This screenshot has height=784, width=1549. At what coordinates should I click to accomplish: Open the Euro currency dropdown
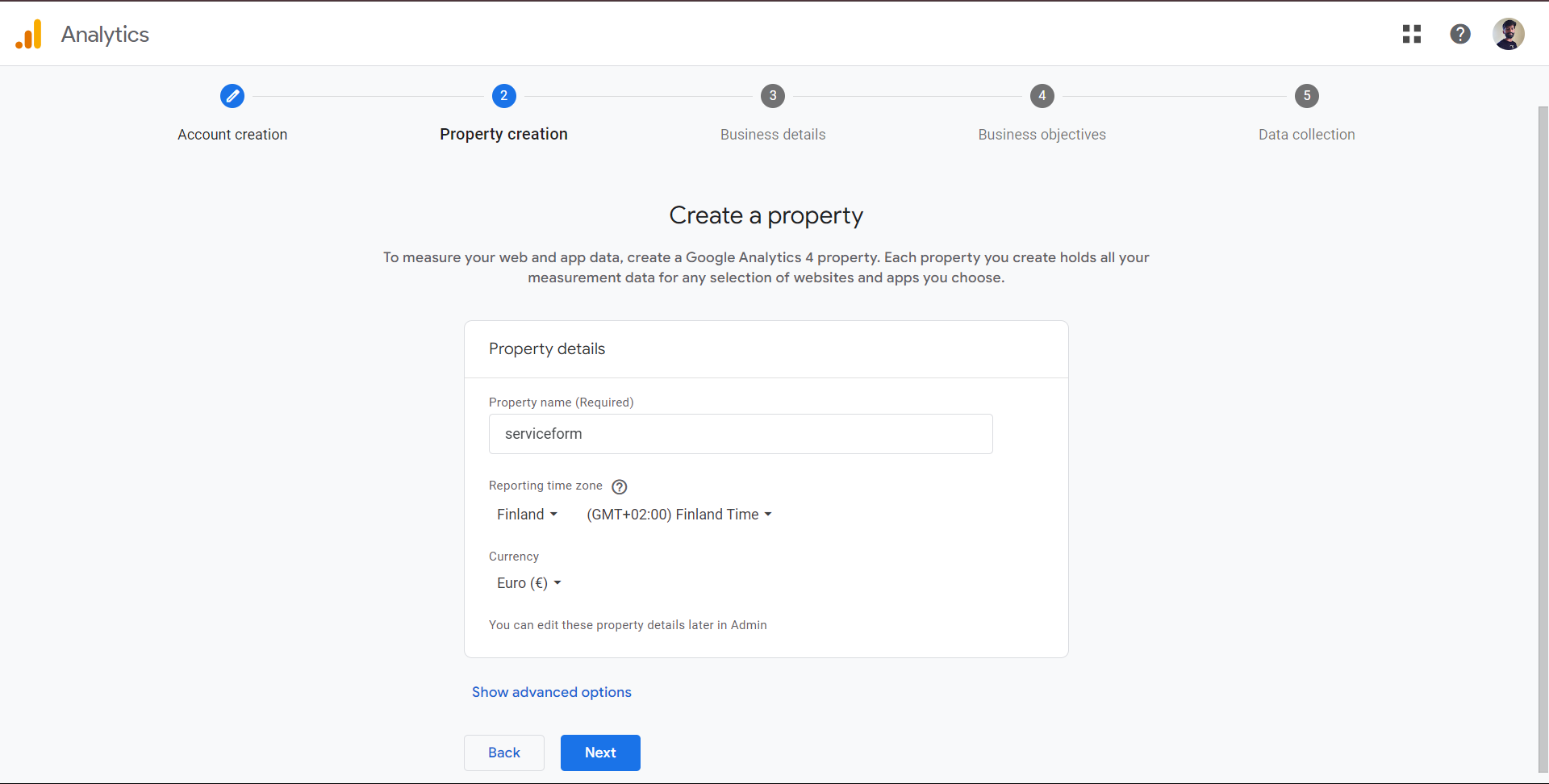coord(528,583)
